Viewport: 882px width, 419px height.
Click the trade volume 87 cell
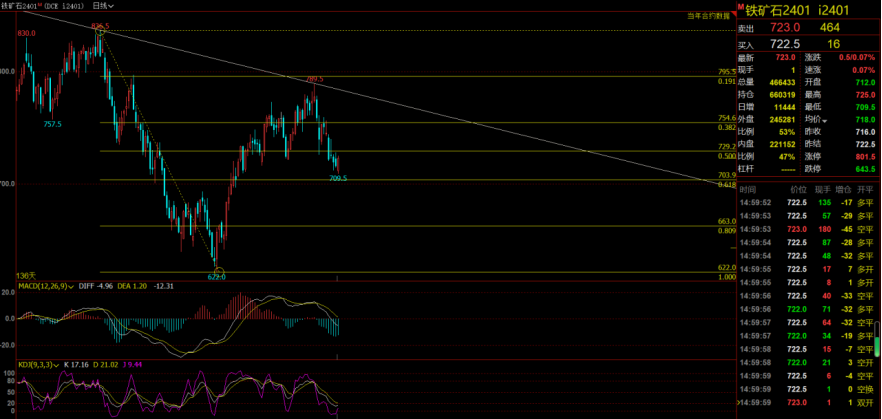(826, 242)
